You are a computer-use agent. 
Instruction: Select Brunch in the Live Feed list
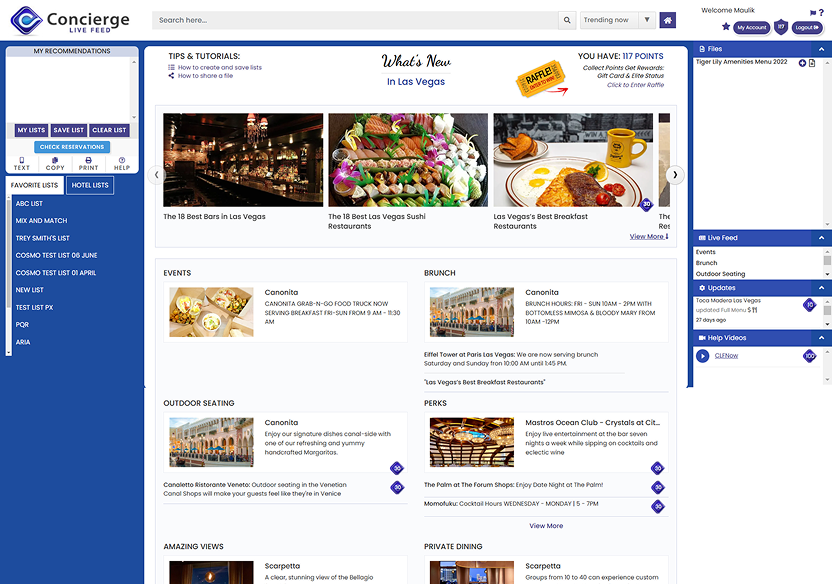point(706,263)
